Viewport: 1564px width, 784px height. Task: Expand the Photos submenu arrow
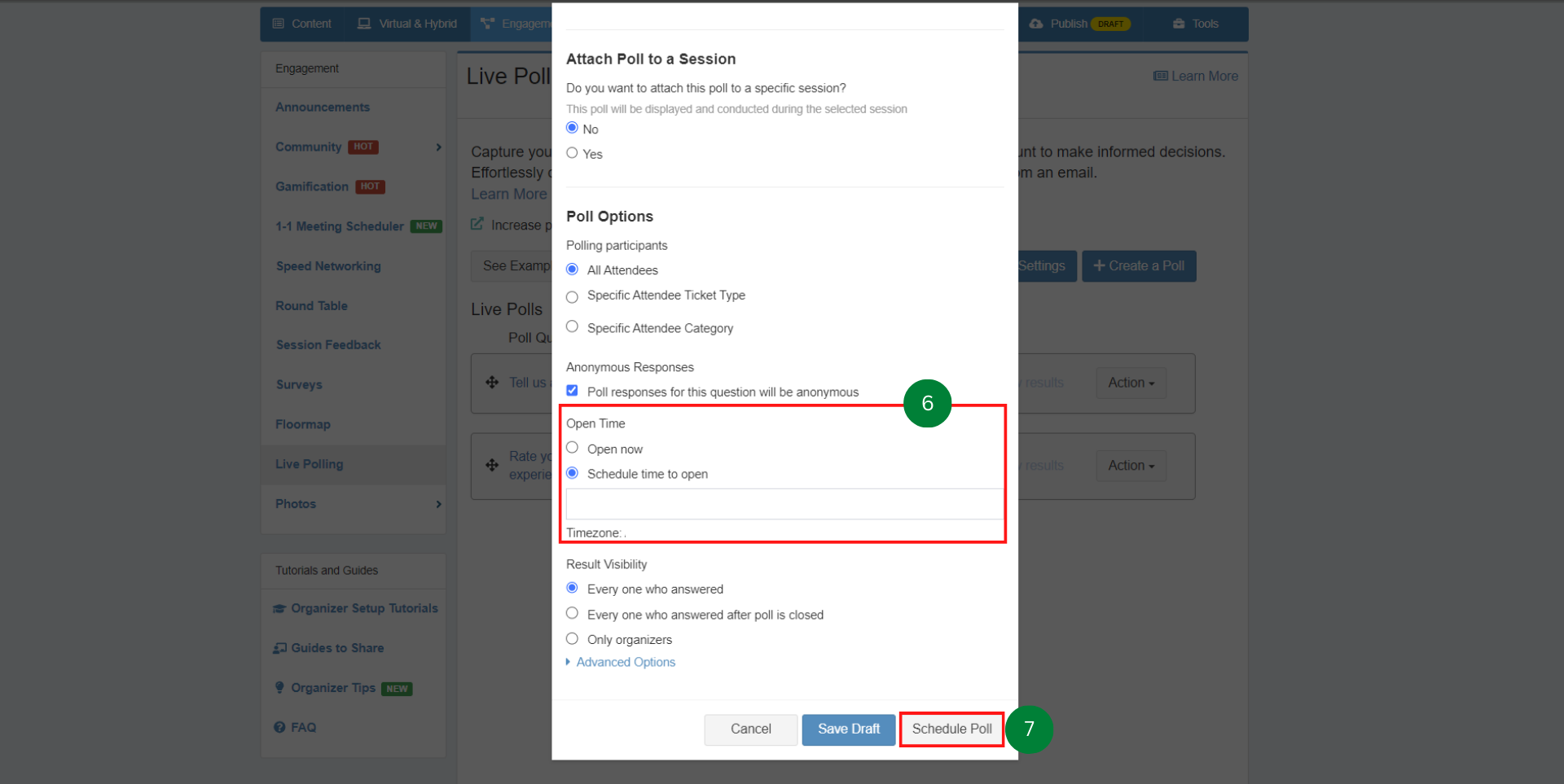point(438,504)
